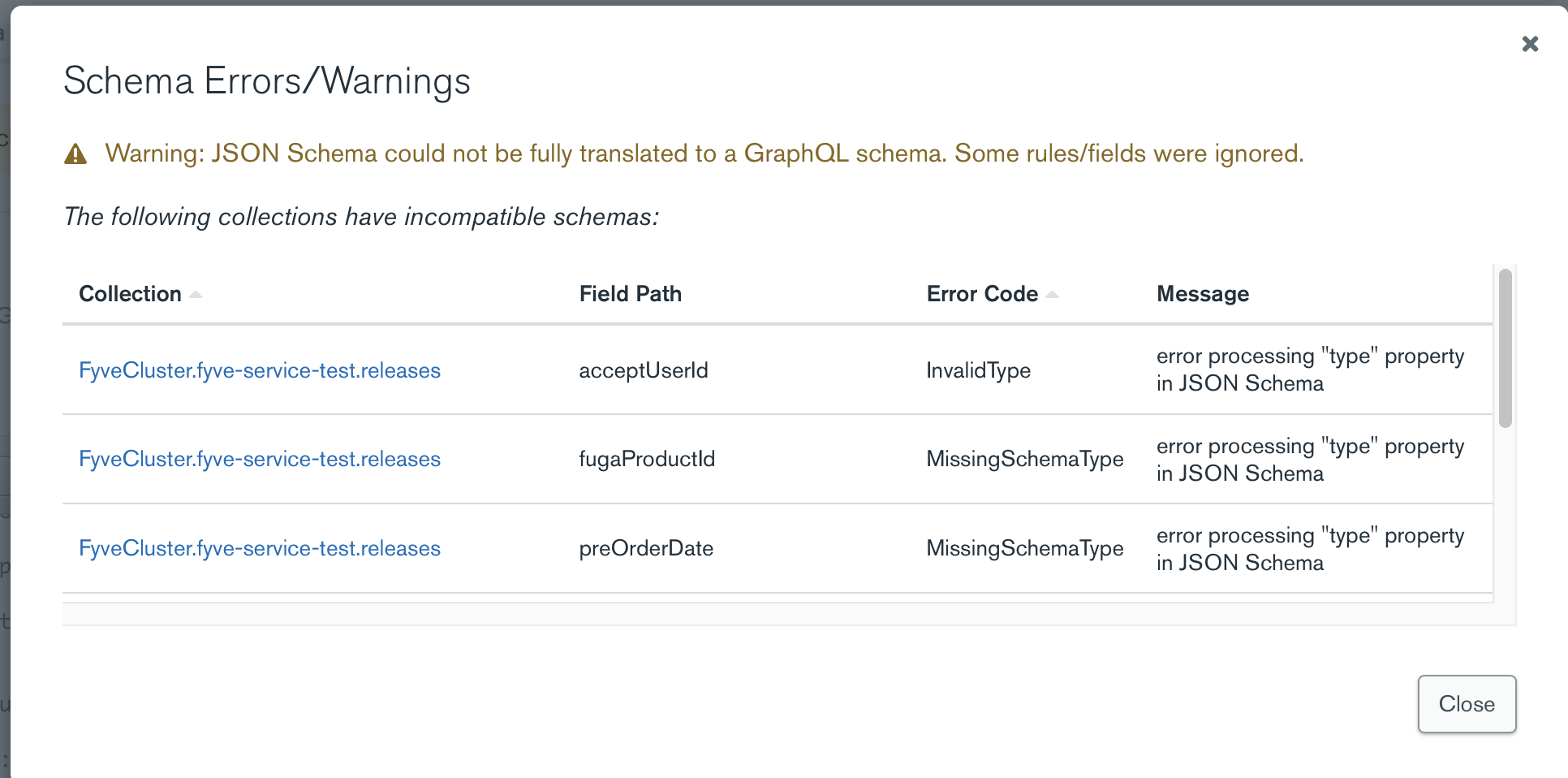This screenshot has height=778, width=1568.
Task: Click the X icon to dismiss dialog
Action: [x=1530, y=44]
